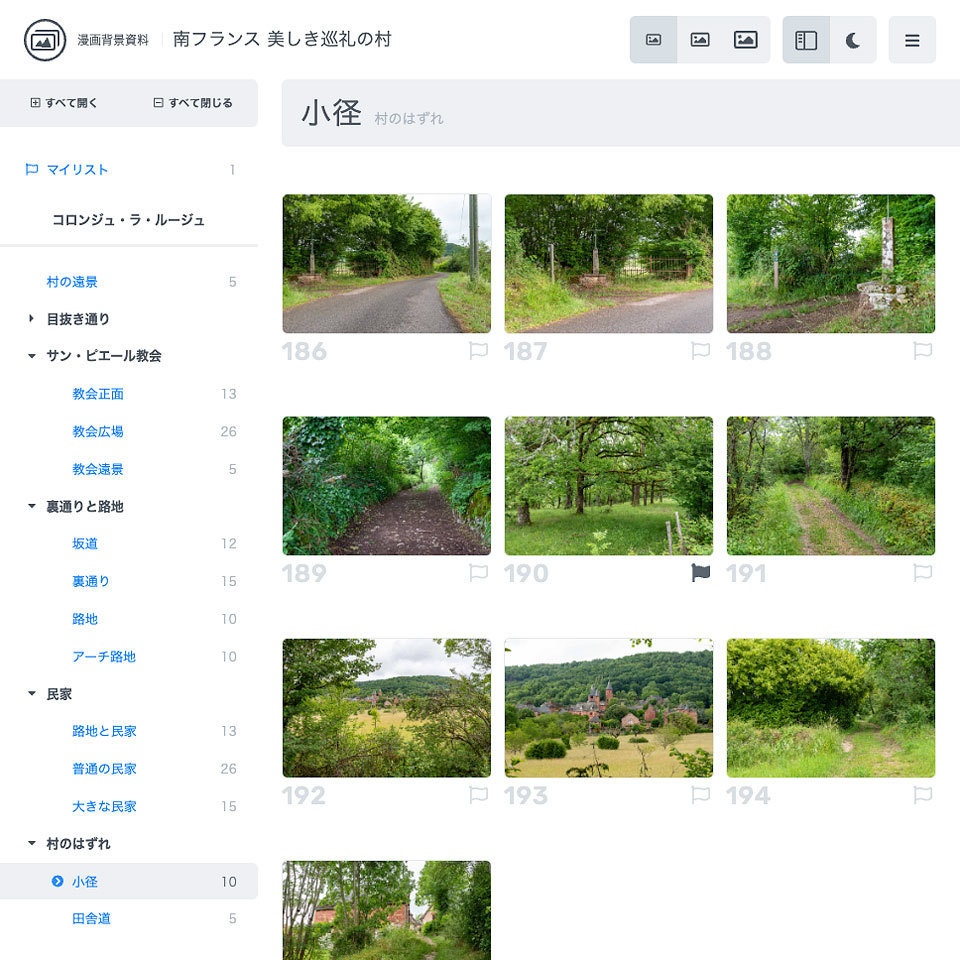Switch to the medium thumbnail size view
Image resolution: width=960 pixels, height=960 pixels.
pyautogui.click(x=700, y=39)
